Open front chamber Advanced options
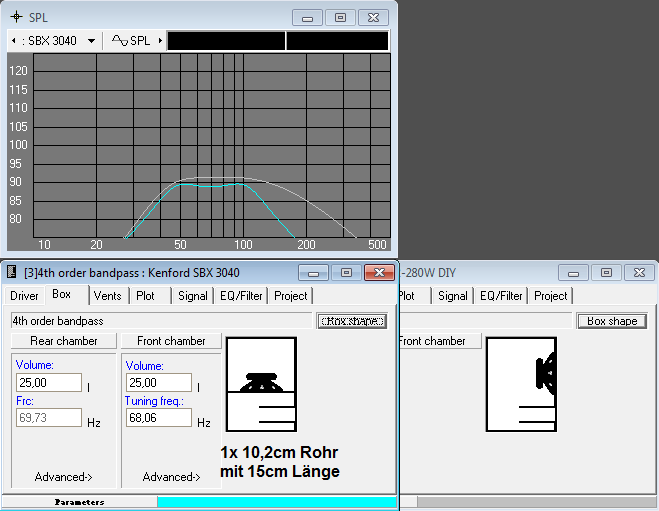The width and height of the screenshot is (659, 511). pyautogui.click(x=171, y=477)
